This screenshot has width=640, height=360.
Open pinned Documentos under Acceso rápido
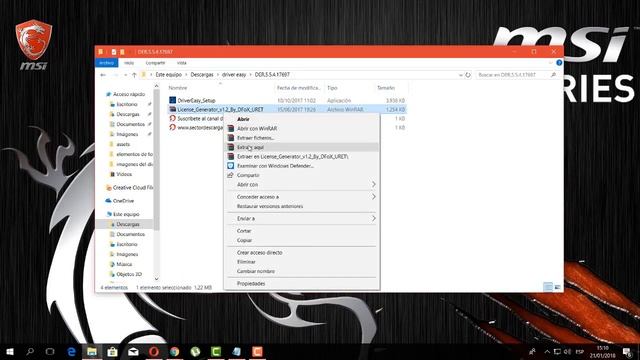coord(131,124)
